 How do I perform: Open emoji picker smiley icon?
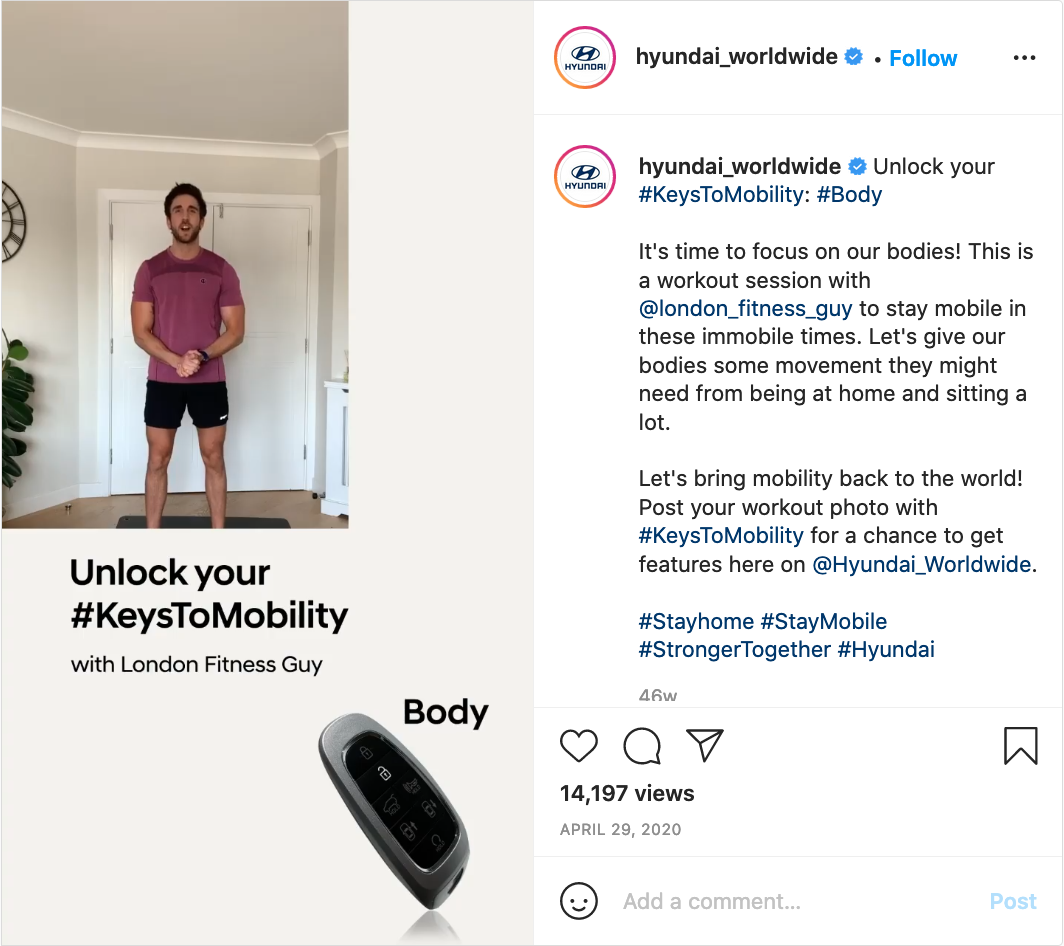click(579, 901)
